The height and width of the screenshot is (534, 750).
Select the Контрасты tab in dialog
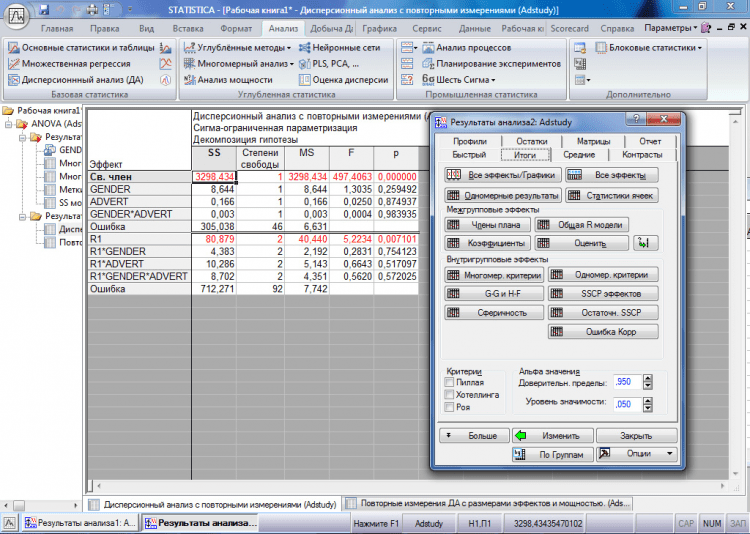point(642,155)
